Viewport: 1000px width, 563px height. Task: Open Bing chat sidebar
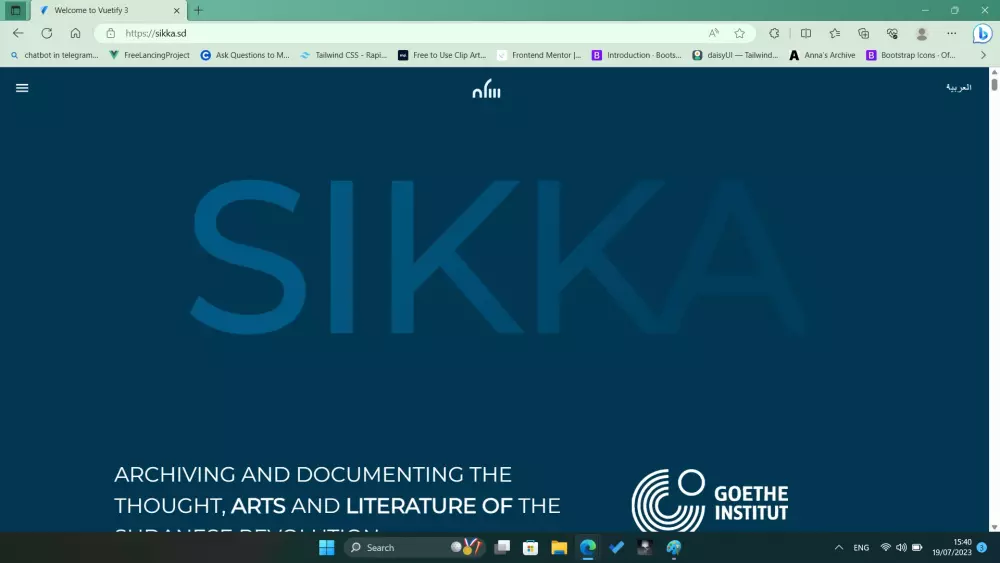pos(982,33)
